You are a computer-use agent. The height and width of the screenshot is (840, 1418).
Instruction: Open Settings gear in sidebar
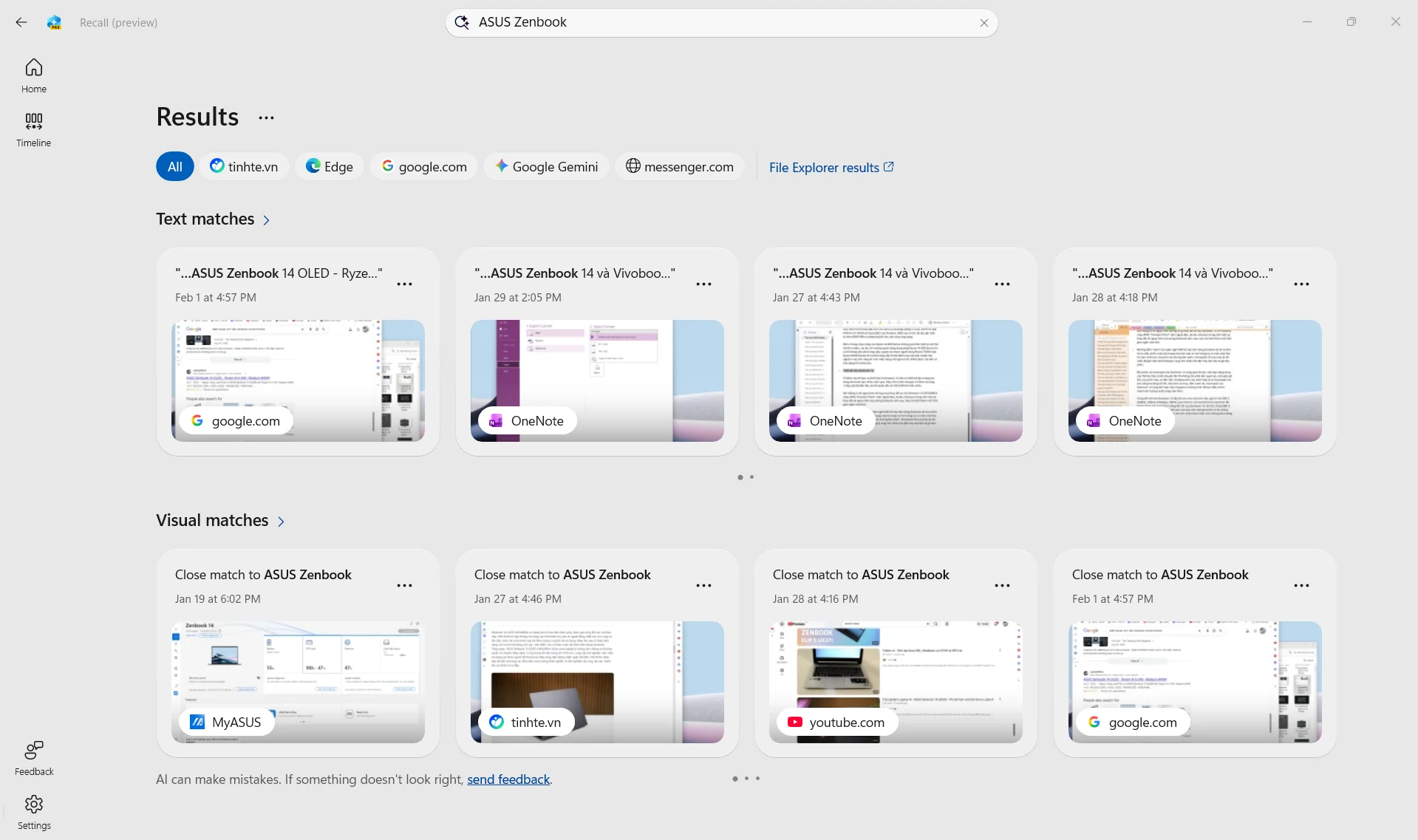point(34,812)
